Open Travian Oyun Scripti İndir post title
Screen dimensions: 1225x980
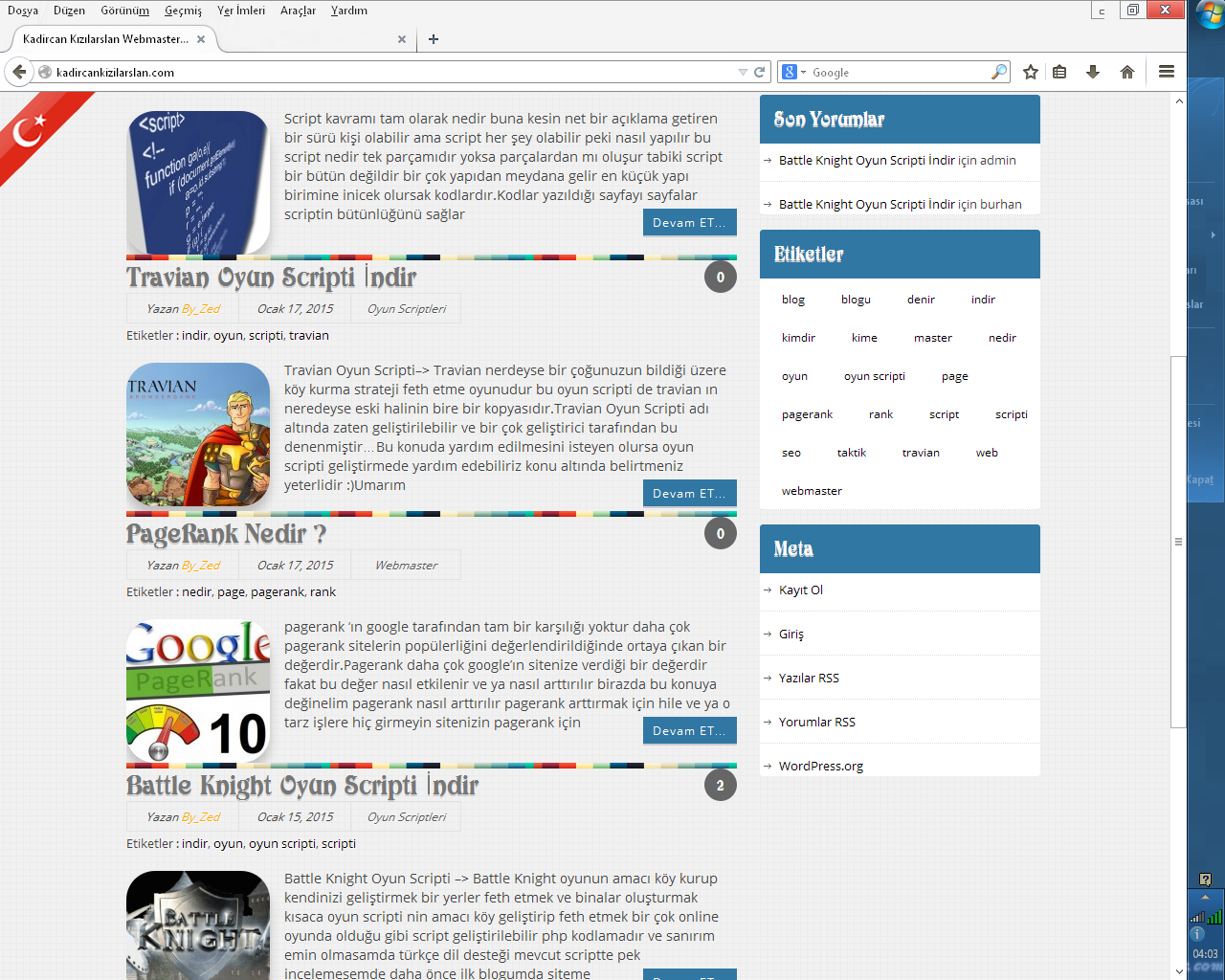point(271,278)
